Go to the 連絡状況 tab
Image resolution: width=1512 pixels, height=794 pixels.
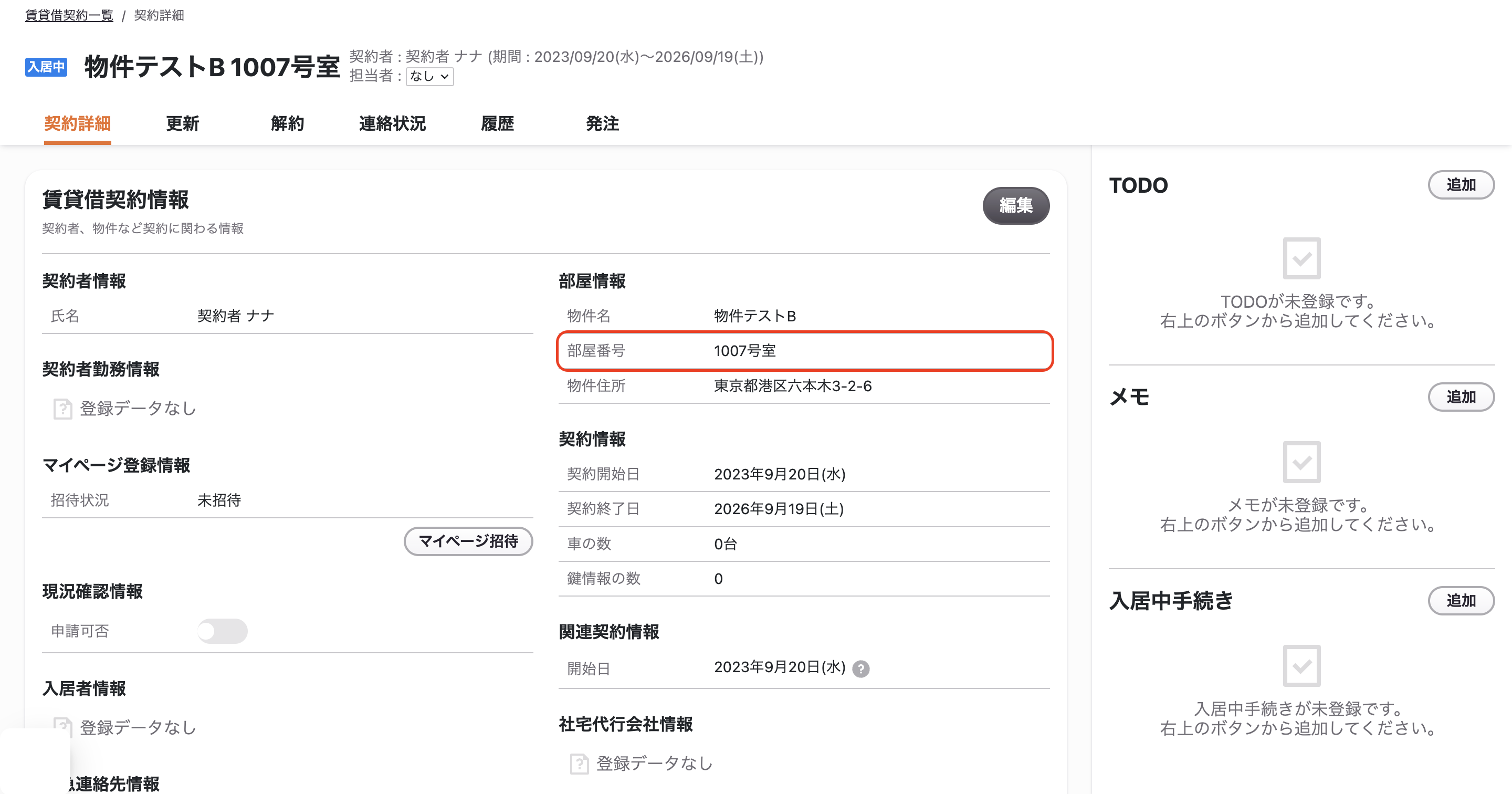point(393,123)
